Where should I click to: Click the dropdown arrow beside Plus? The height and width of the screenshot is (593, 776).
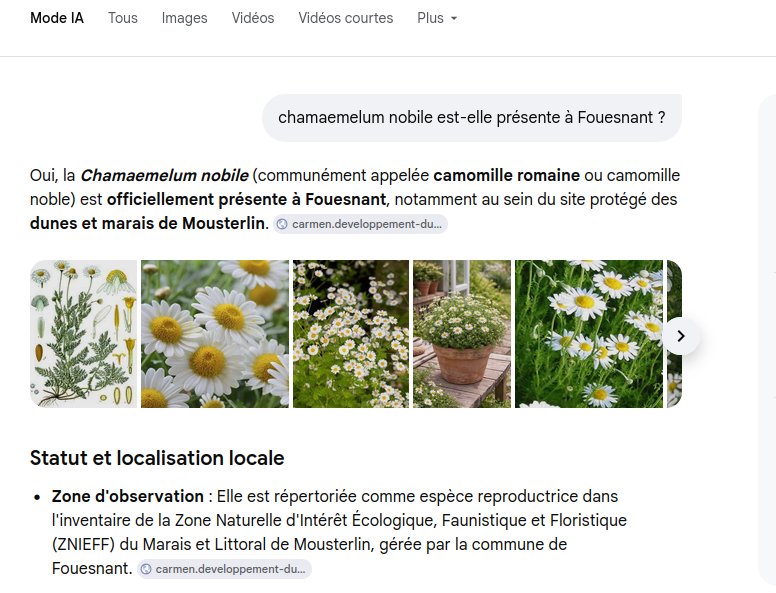(453, 19)
